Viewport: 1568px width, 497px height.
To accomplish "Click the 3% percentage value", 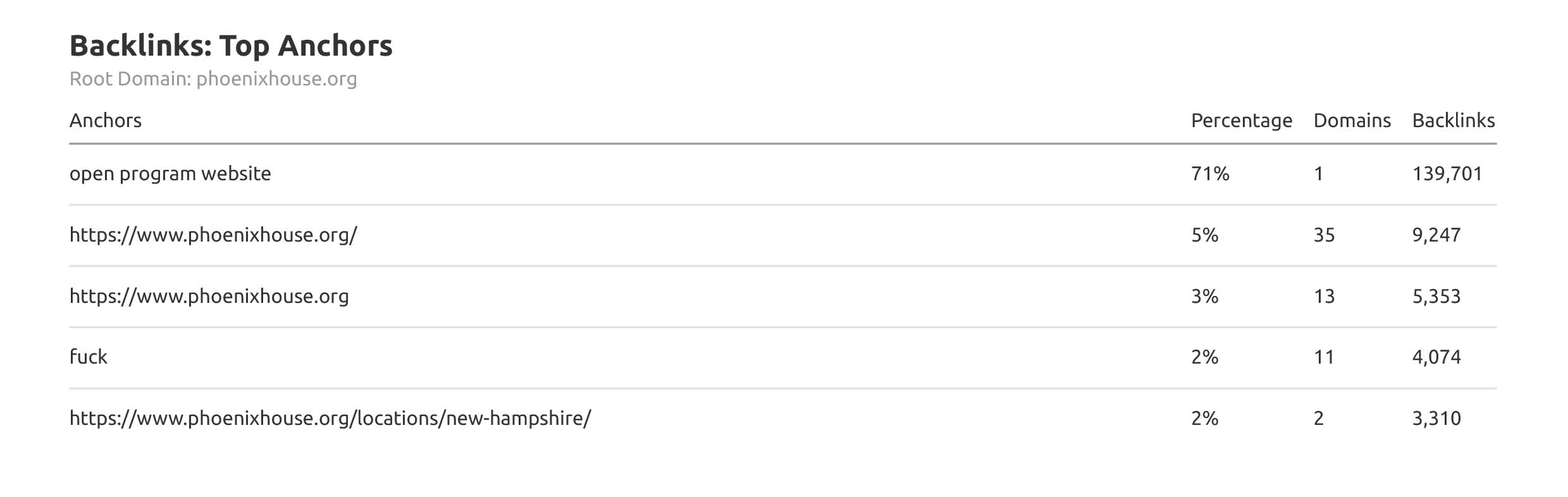I will tap(1204, 297).
